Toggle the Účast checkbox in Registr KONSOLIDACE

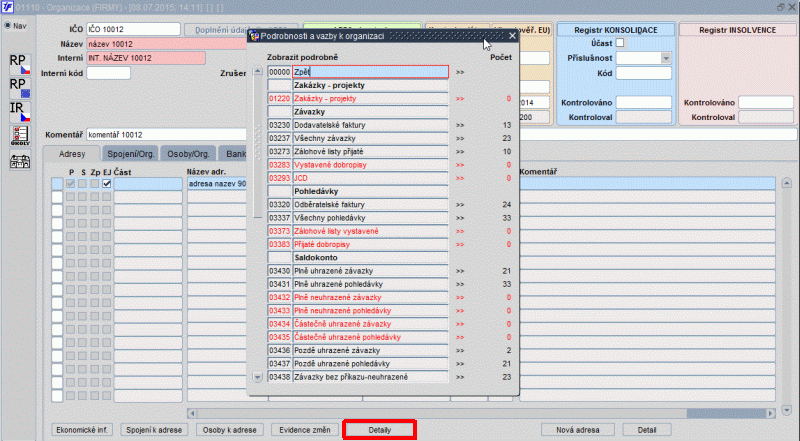(620, 43)
